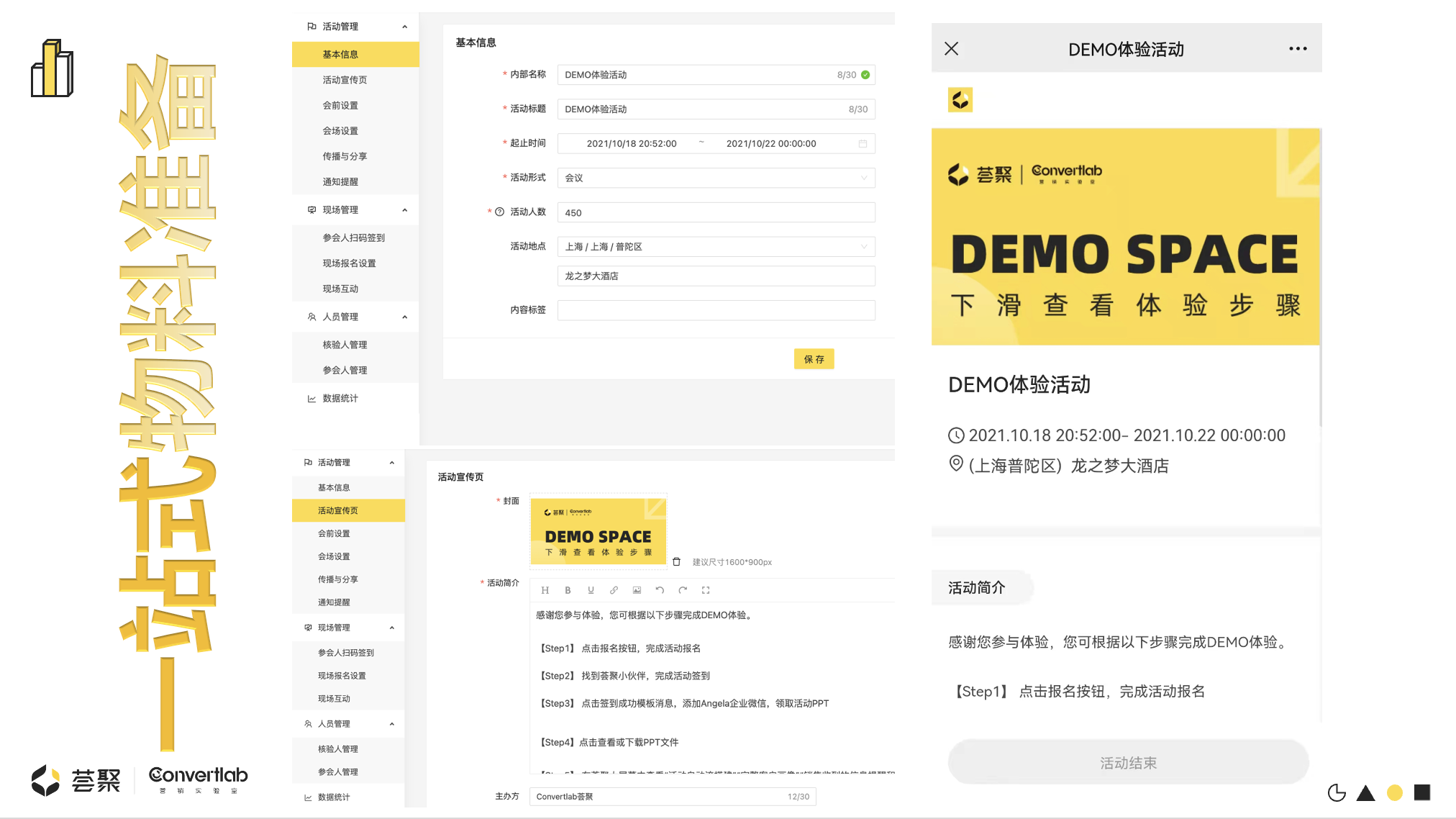The height and width of the screenshot is (819, 1456).
Task: Open 传播与分享 in 基本信息 panel sidebar
Action: click(x=345, y=156)
